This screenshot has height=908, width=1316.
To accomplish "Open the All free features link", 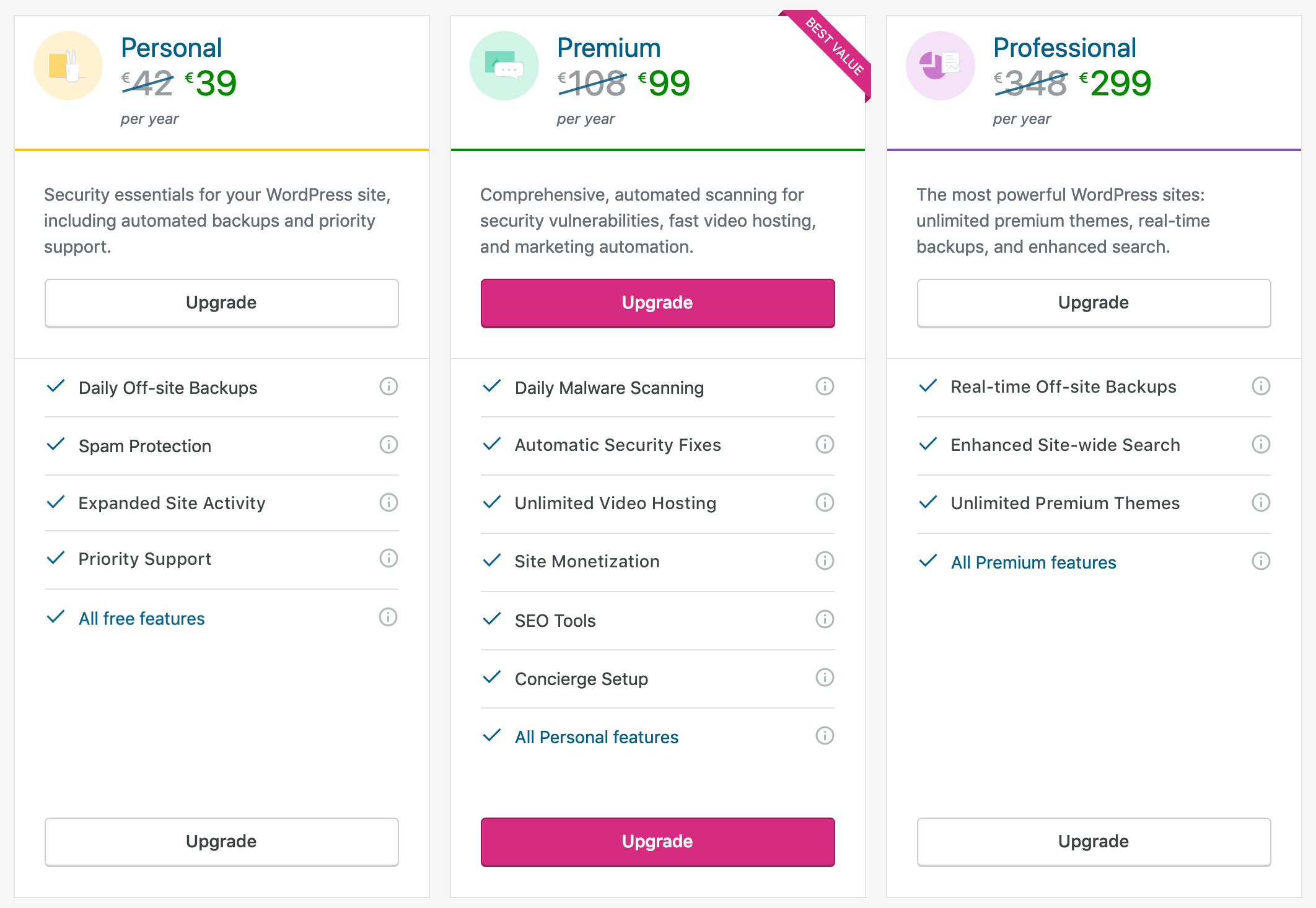I will click(141, 619).
